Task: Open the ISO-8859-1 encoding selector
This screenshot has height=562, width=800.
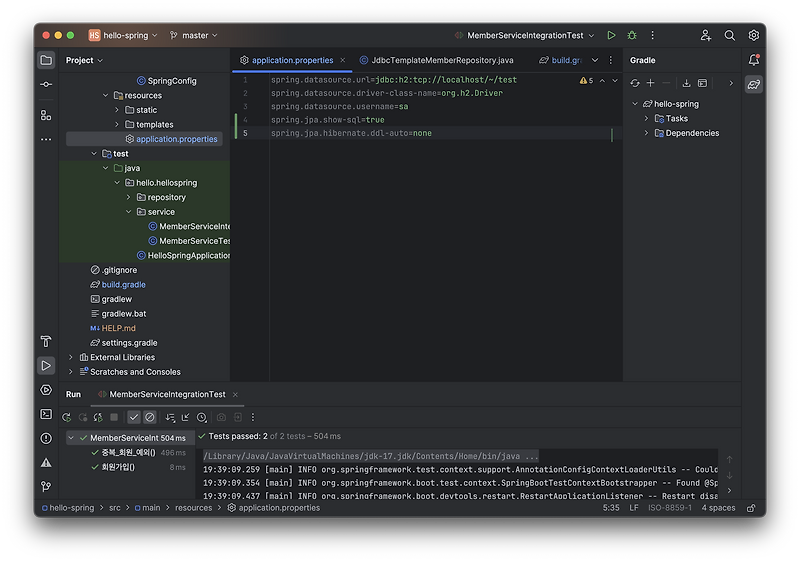Action: tap(670, 508)
